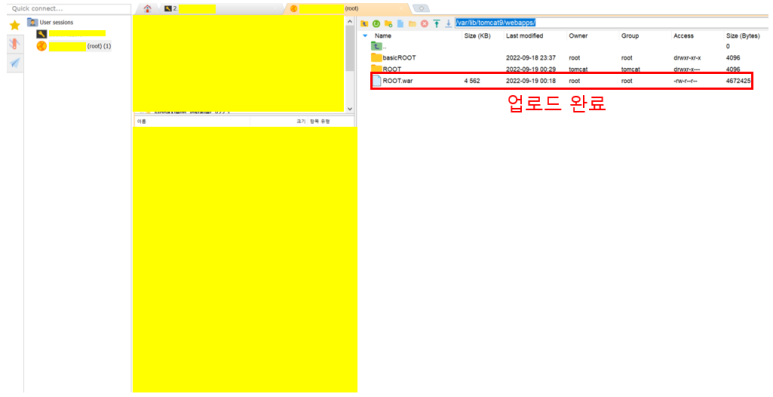Sort by Size (KB) column
Viewport: 773px width, 397px height.
click(x=477, y=36)
